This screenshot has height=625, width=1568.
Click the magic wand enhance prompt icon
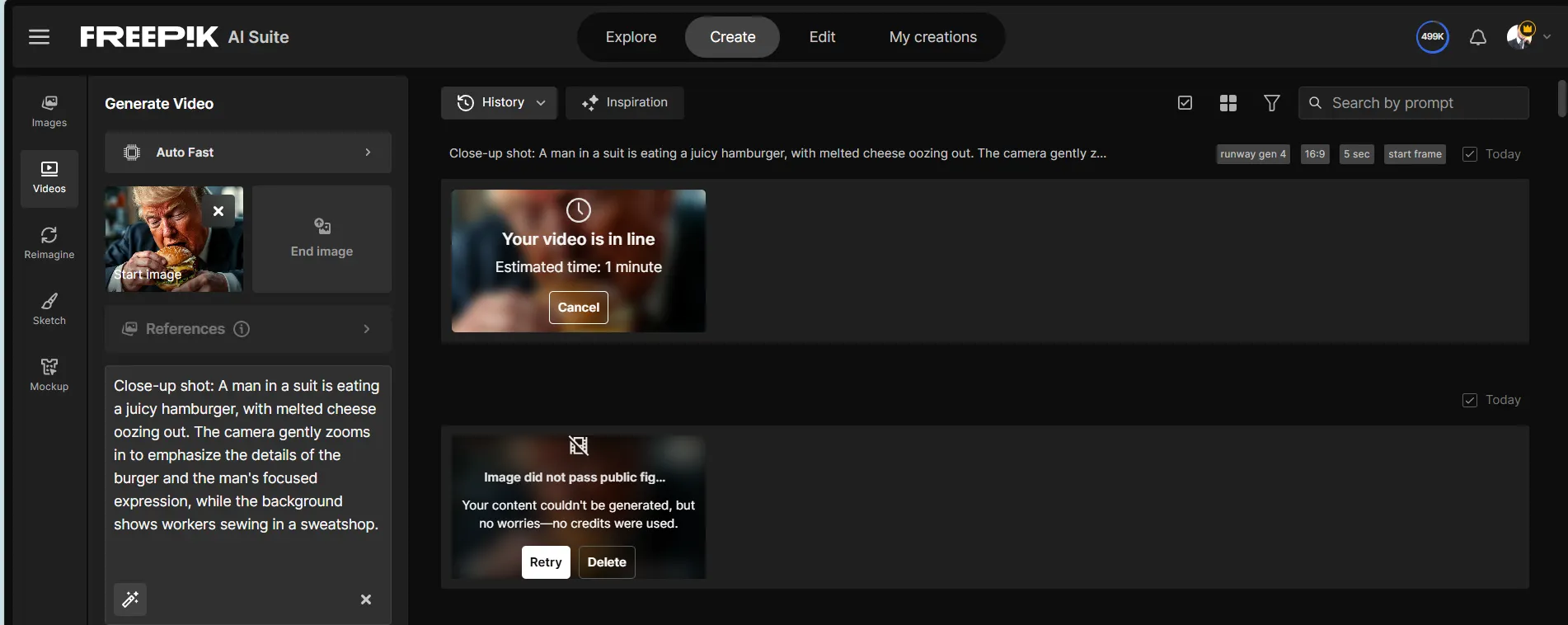click(130, 599)
